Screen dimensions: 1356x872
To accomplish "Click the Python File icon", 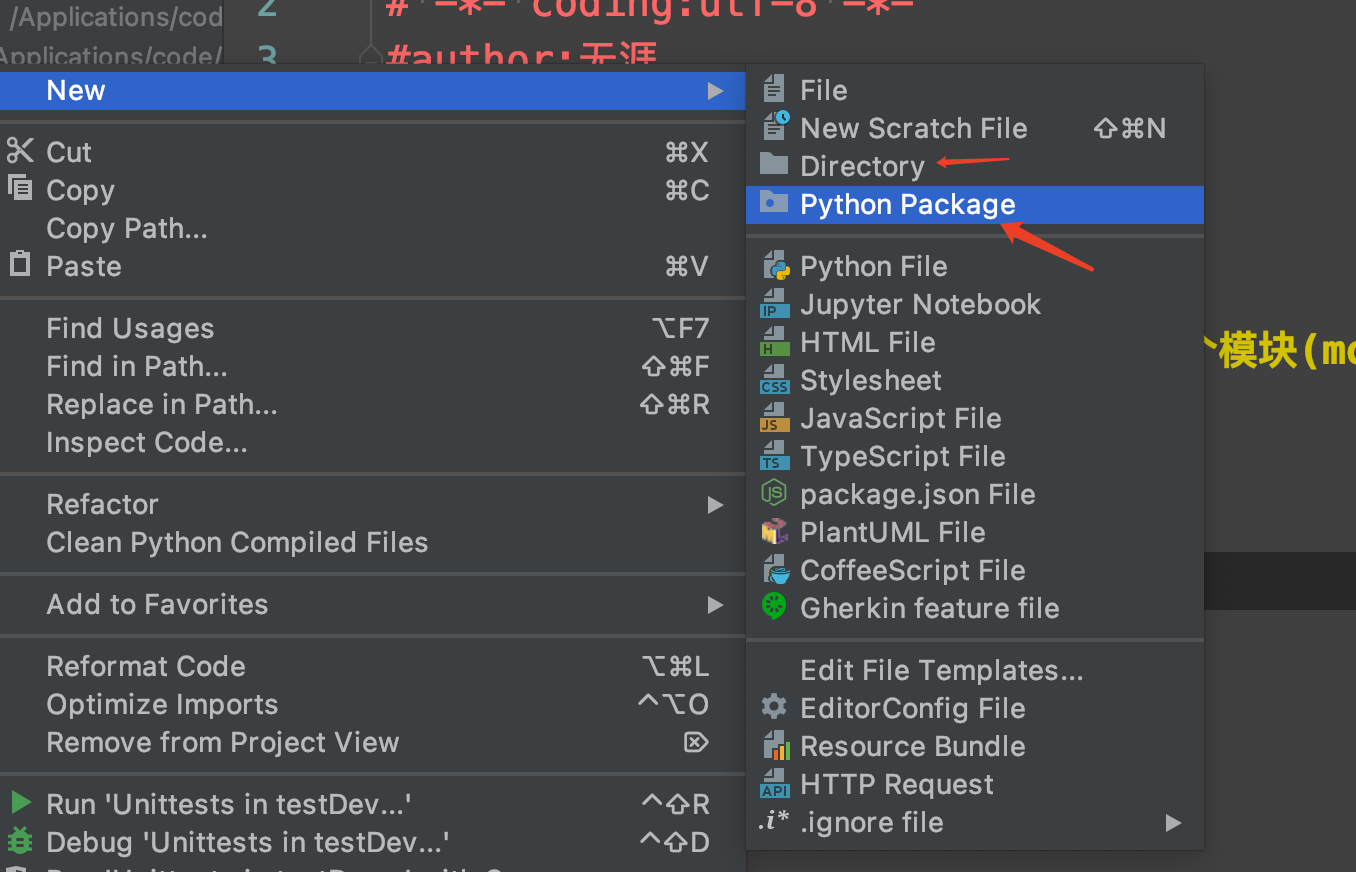I will [x=775, y=267].
